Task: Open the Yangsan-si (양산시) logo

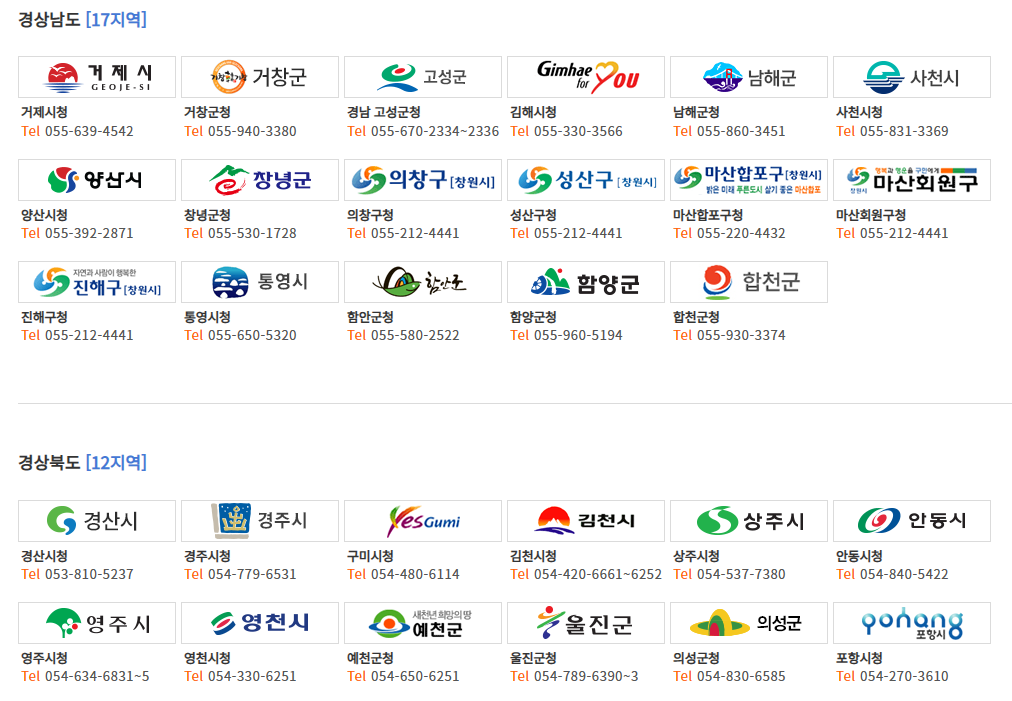Action: click(x=96, y=180)
